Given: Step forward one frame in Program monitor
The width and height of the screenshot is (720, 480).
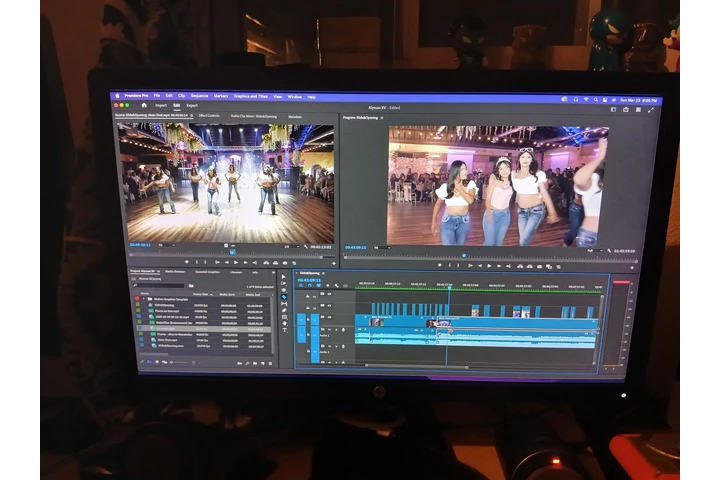Looking at the screenshot, I should [499, 266].
